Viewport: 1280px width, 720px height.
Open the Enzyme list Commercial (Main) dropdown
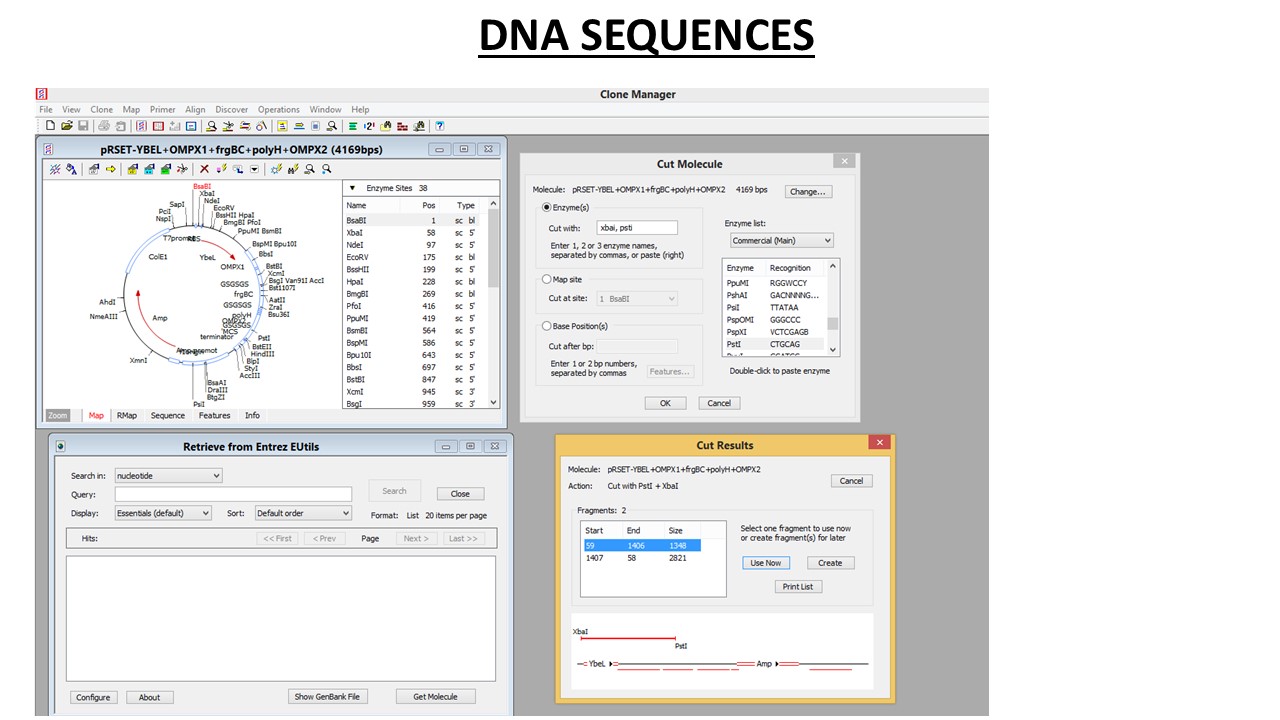[781, 241]
